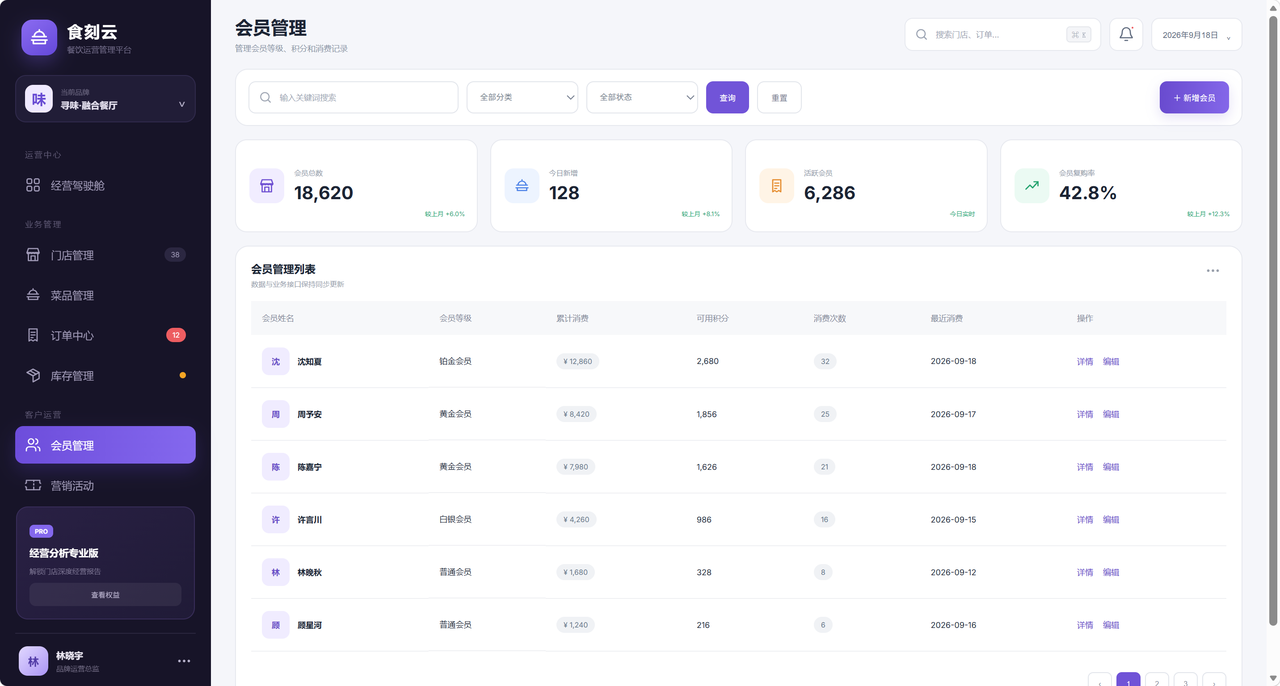Open 门店管理 in the sidebar
1280x686 pixels.
[105, 255]
